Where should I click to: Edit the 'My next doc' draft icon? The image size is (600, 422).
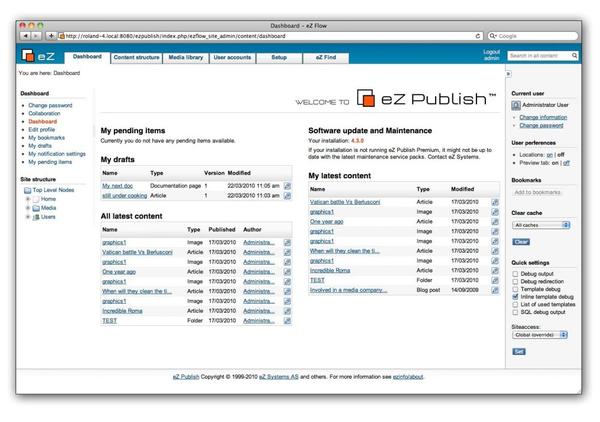tap(287, 186)
